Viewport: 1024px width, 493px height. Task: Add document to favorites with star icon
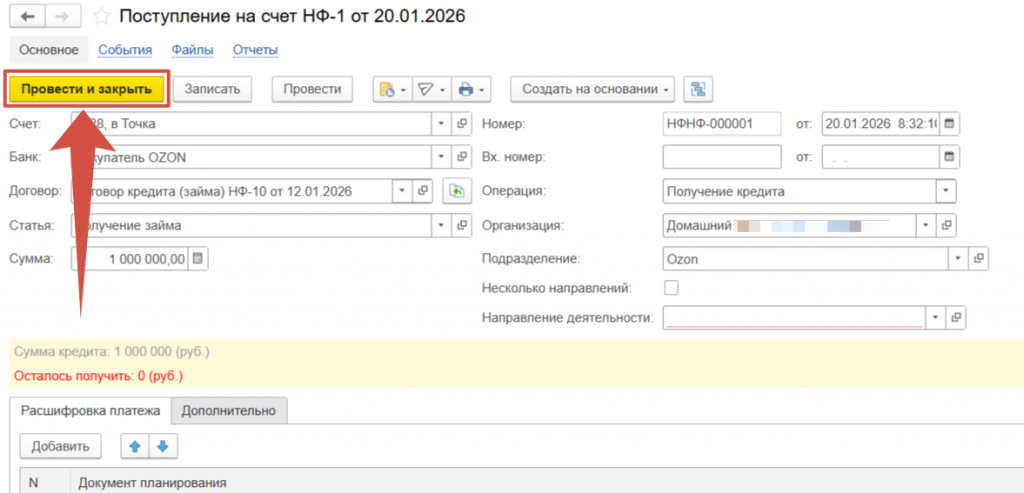click(102, 17)
